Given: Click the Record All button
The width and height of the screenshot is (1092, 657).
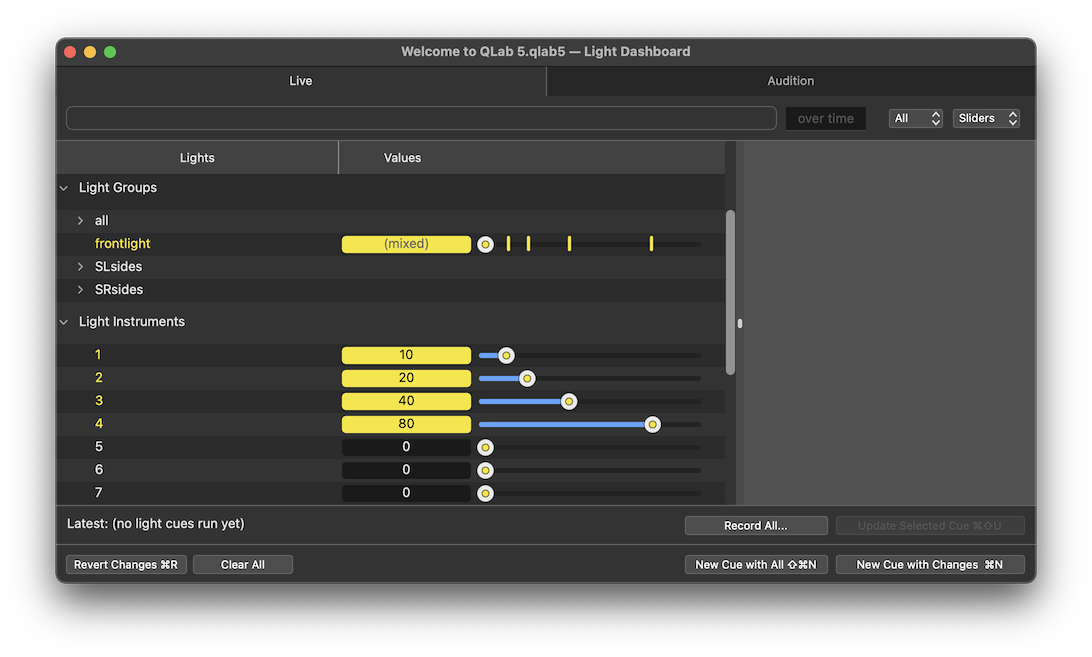Looking at the screenshot, I should coord(755,526).
